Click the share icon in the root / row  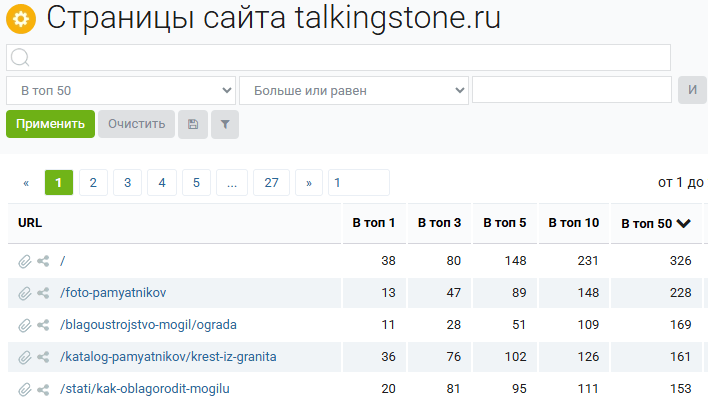click(x=43, y=261)
